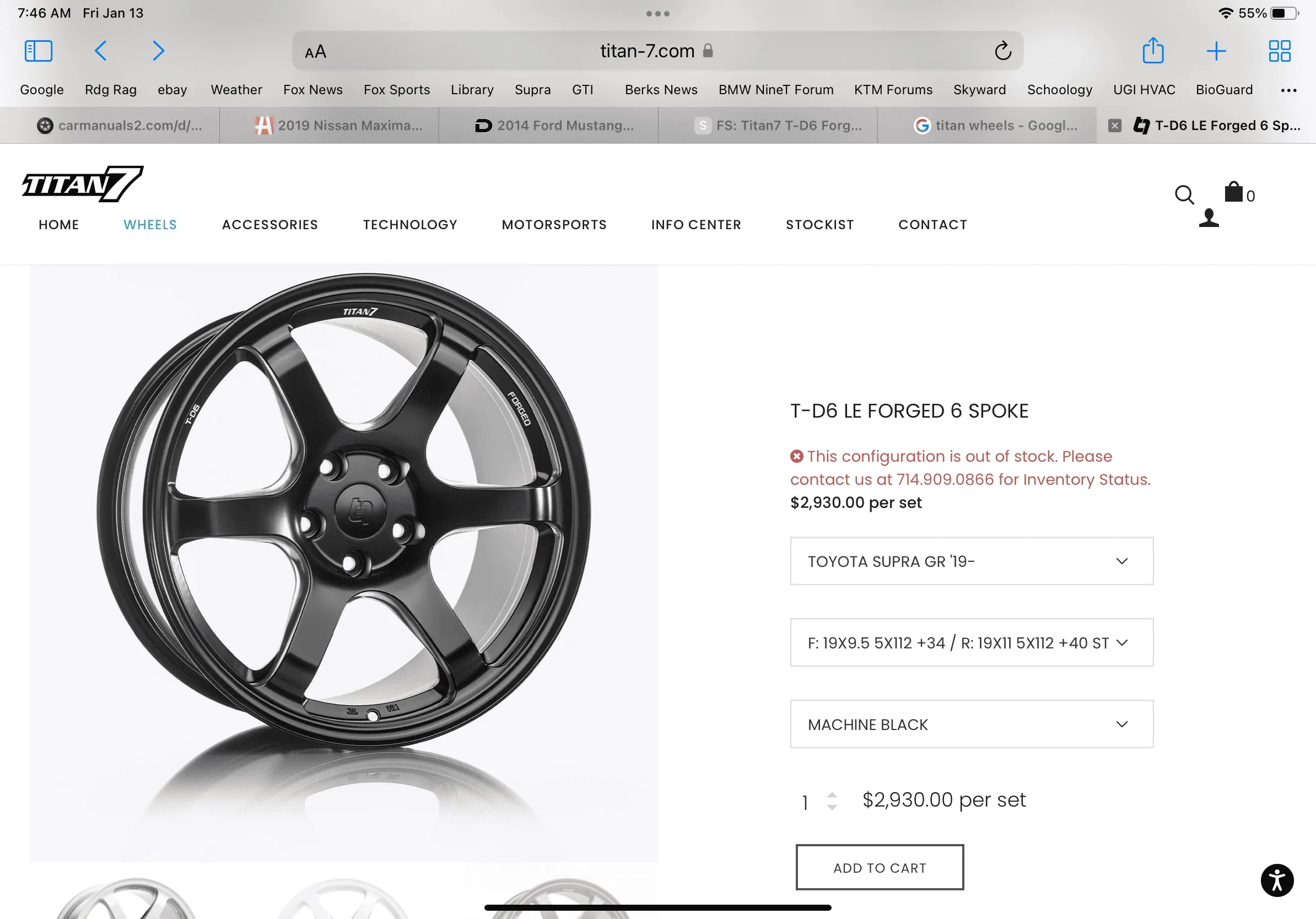Click the ADD TO CART button
The height and width of the screenshot is (919, 1316).
click(879, 867)
